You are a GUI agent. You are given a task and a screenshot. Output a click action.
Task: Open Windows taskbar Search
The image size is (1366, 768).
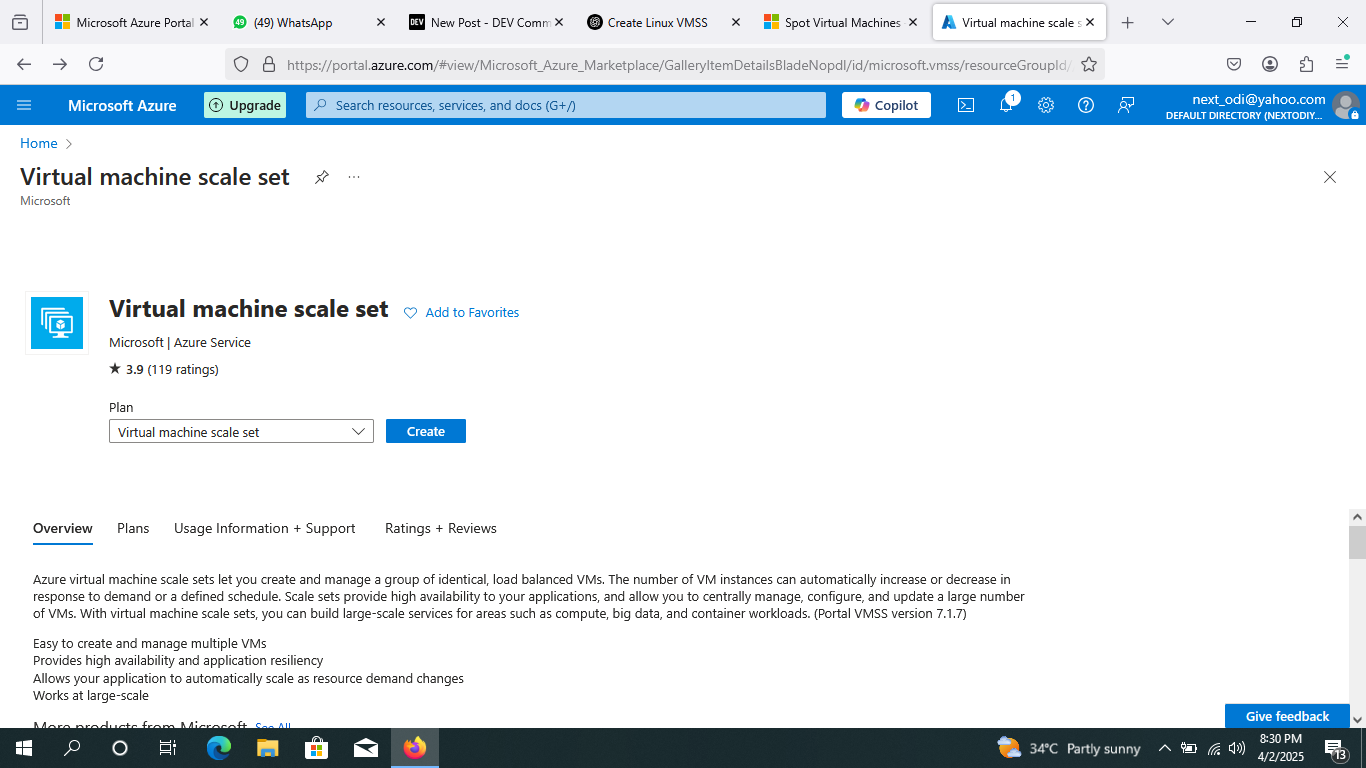72,748
